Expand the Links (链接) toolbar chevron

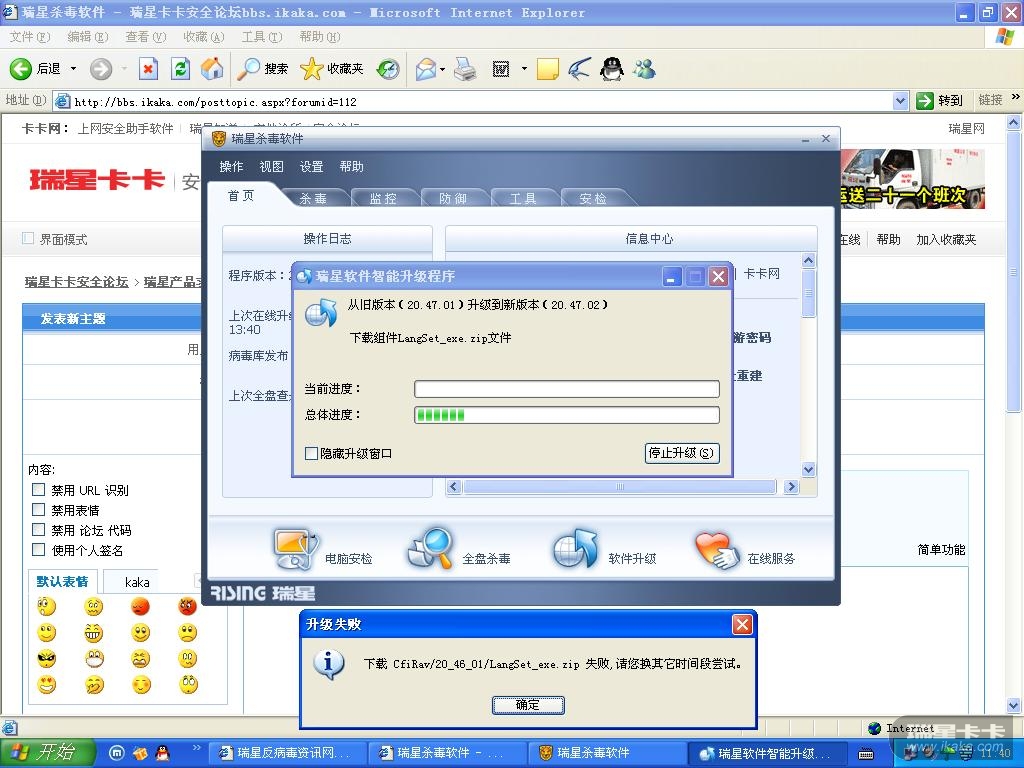[x=1015, y=97]
